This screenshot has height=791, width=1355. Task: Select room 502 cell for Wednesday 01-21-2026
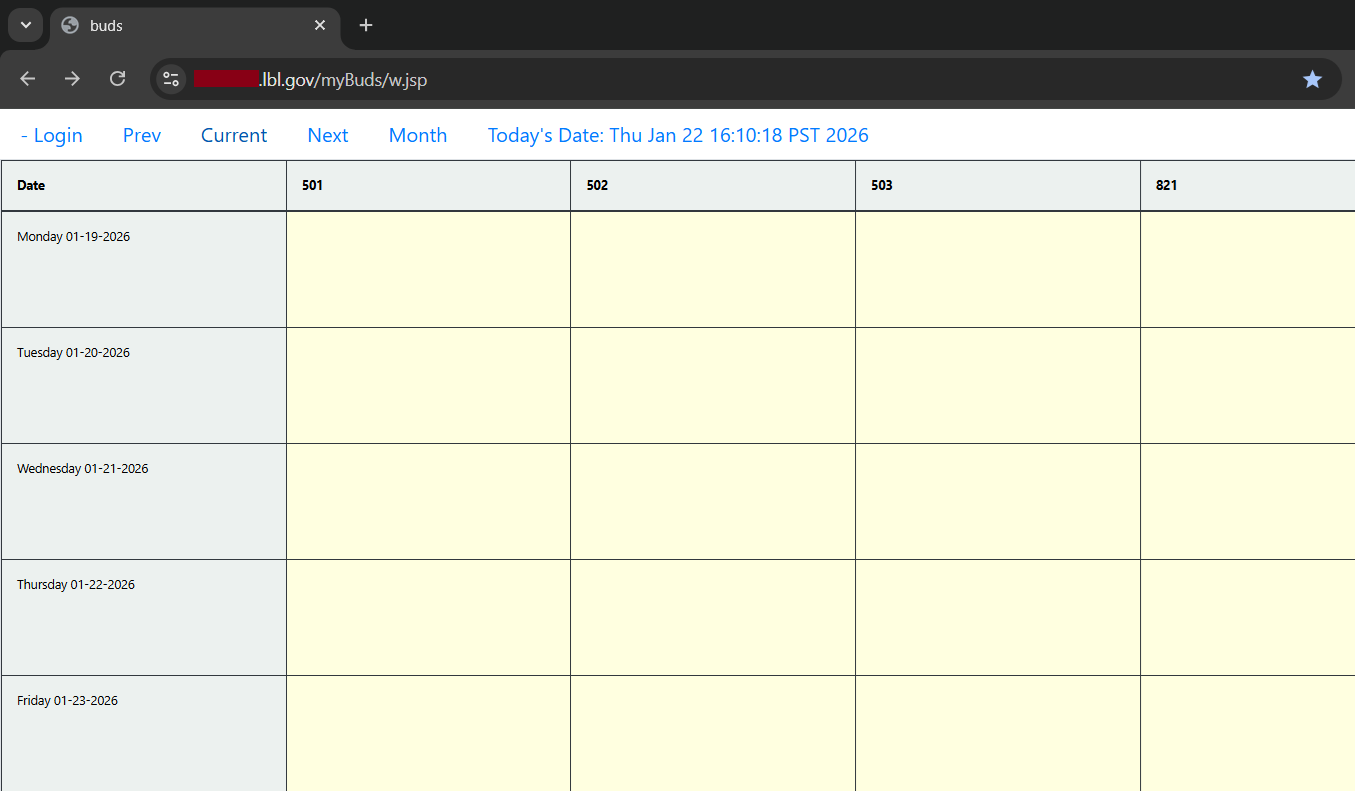(713, 501)
